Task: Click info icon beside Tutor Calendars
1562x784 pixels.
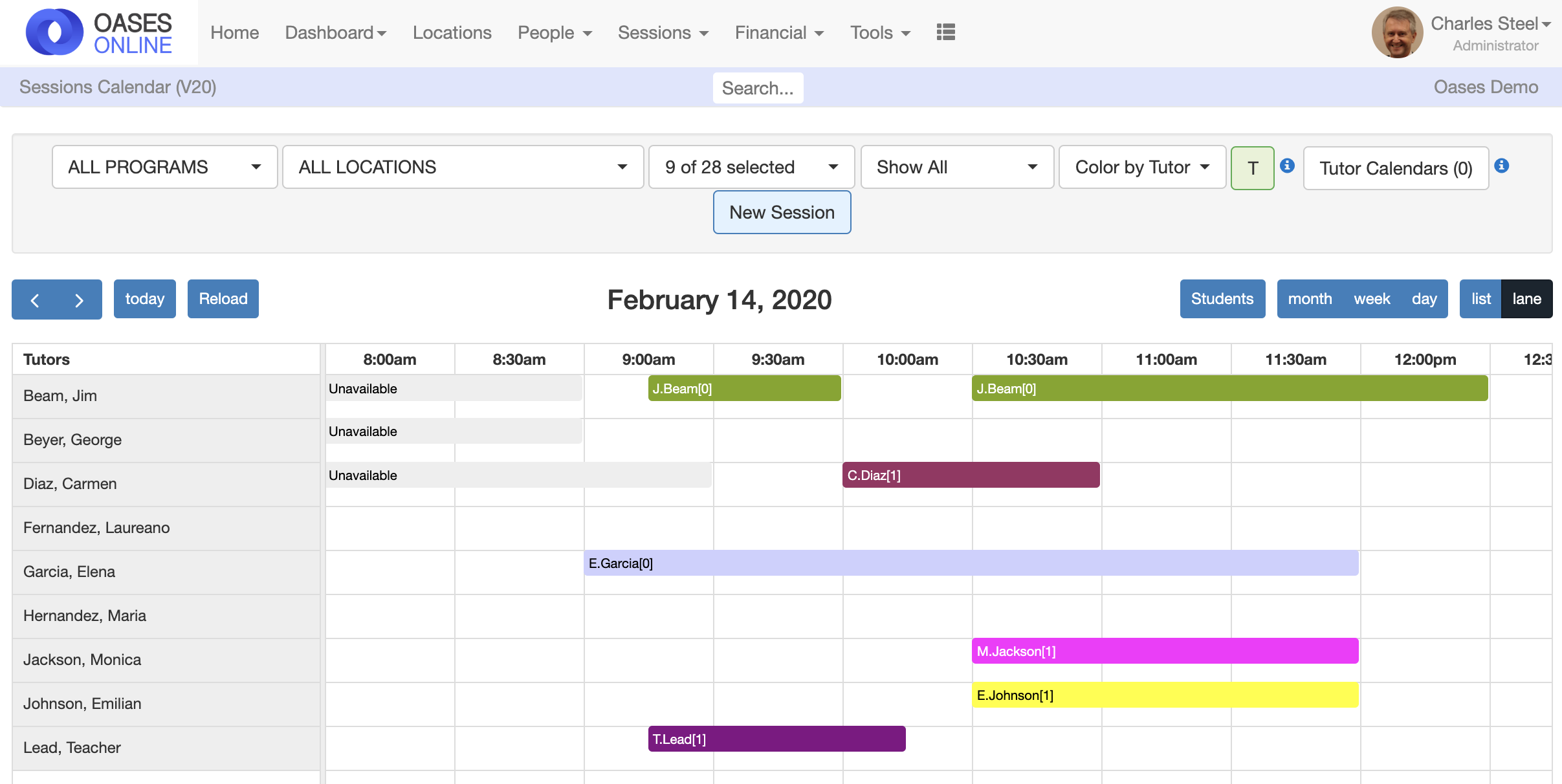Action: pos(1502,166)
